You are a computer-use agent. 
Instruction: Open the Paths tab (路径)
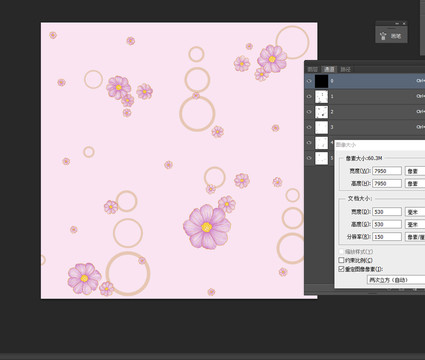[x=345, y=69]
